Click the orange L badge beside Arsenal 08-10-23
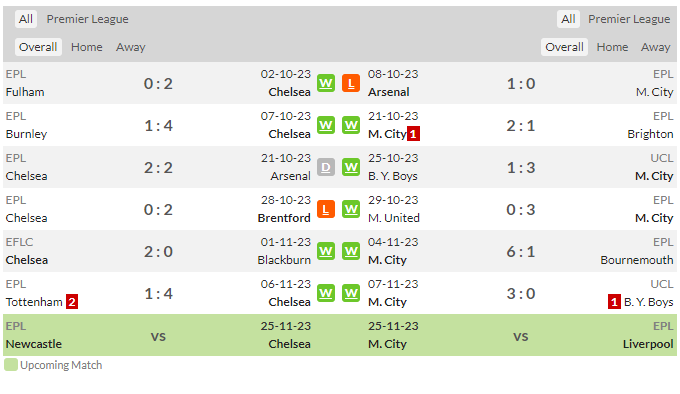The image size is (680, 394). (351, 83)
